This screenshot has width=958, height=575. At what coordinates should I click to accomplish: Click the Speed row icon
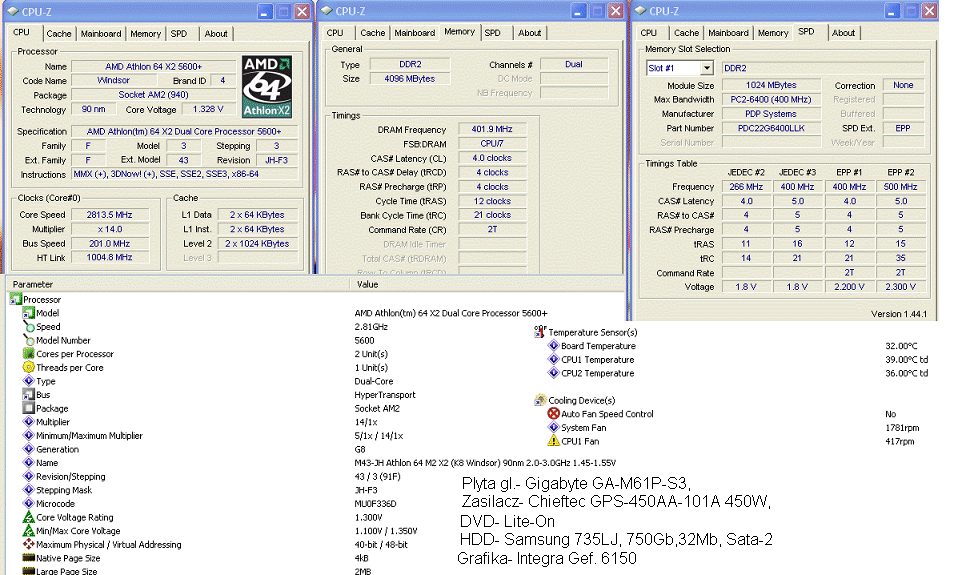pyautogui.click(x=28, y=327)
